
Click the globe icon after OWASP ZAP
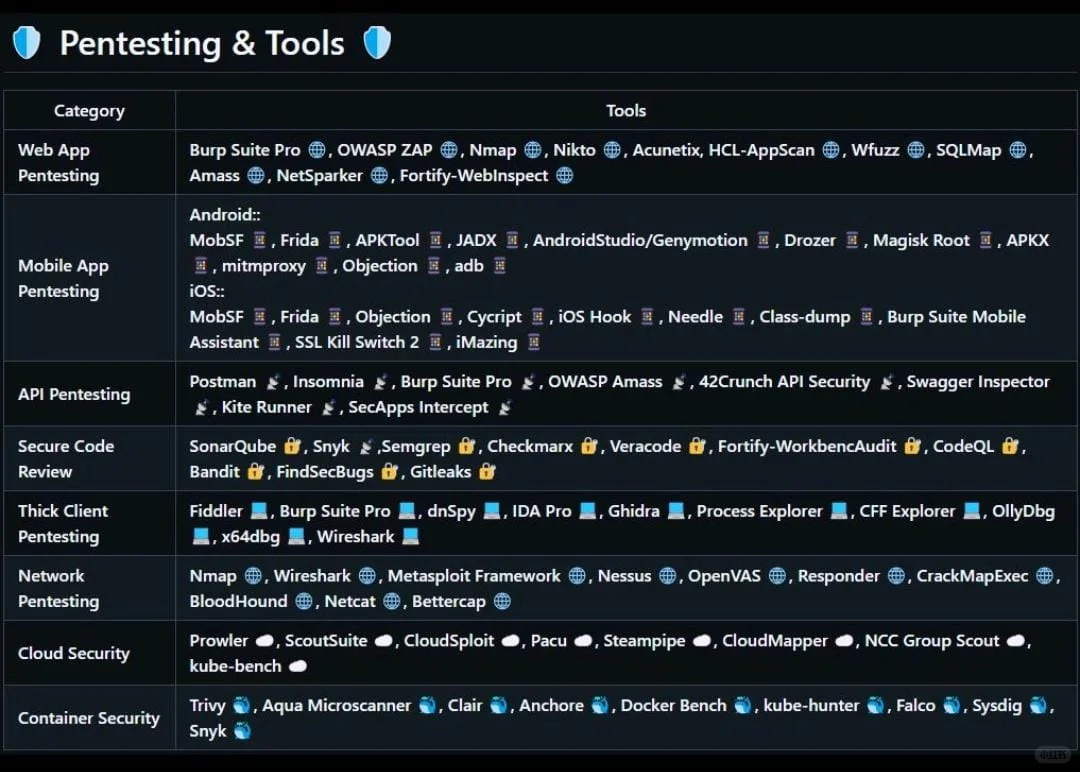tap(449, 150)
